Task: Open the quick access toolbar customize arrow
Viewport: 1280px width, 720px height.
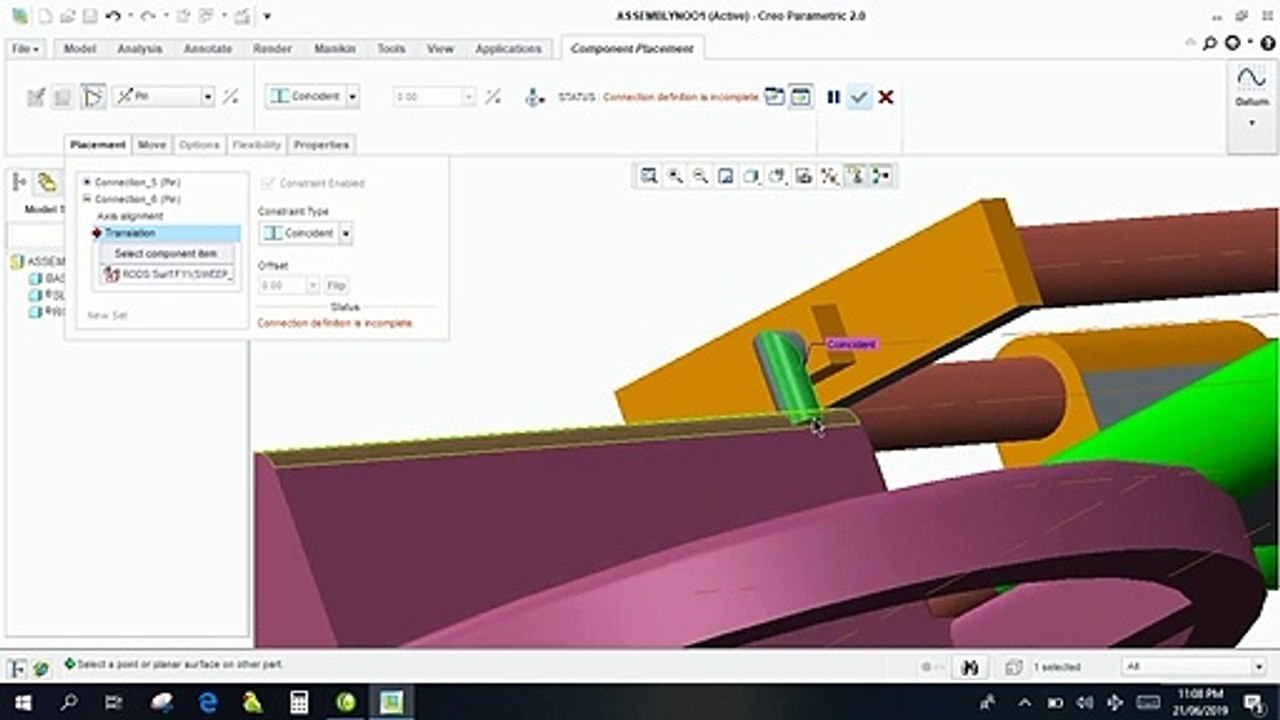Action: point(267,16)
